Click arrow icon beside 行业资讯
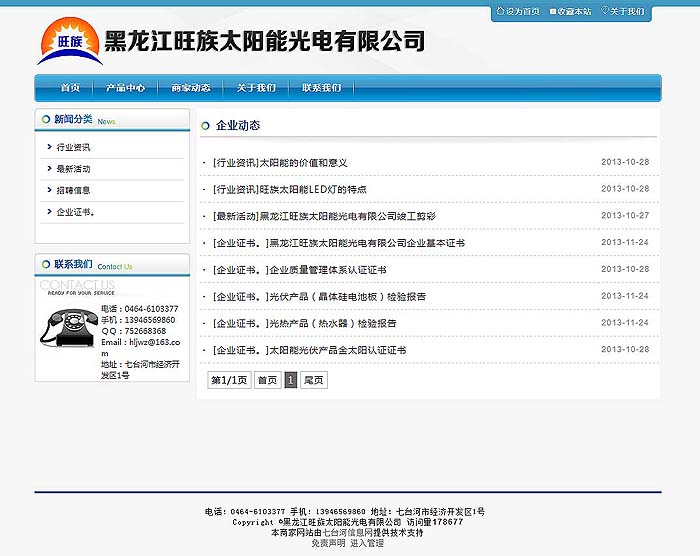Screen dimensions: 700x556 49,147
